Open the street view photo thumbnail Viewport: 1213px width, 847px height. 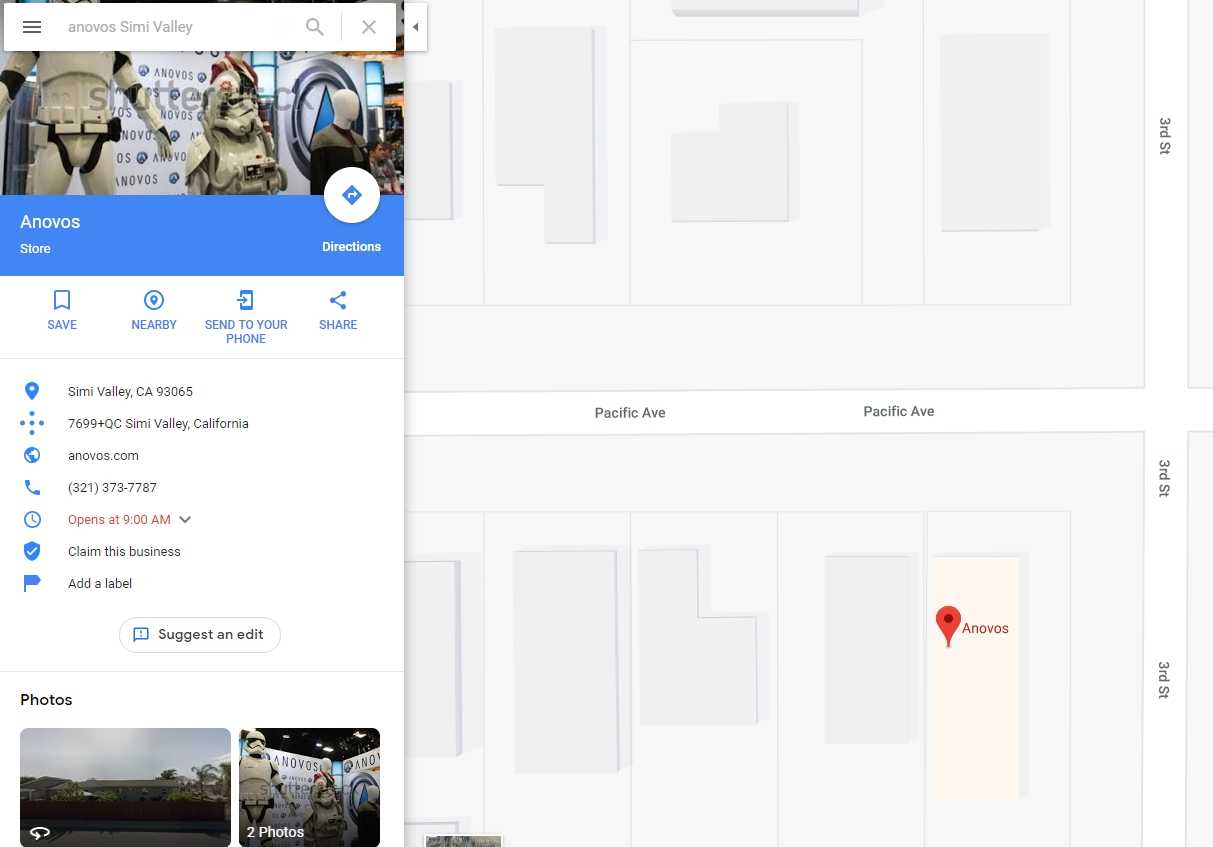(x=125, y=788)
